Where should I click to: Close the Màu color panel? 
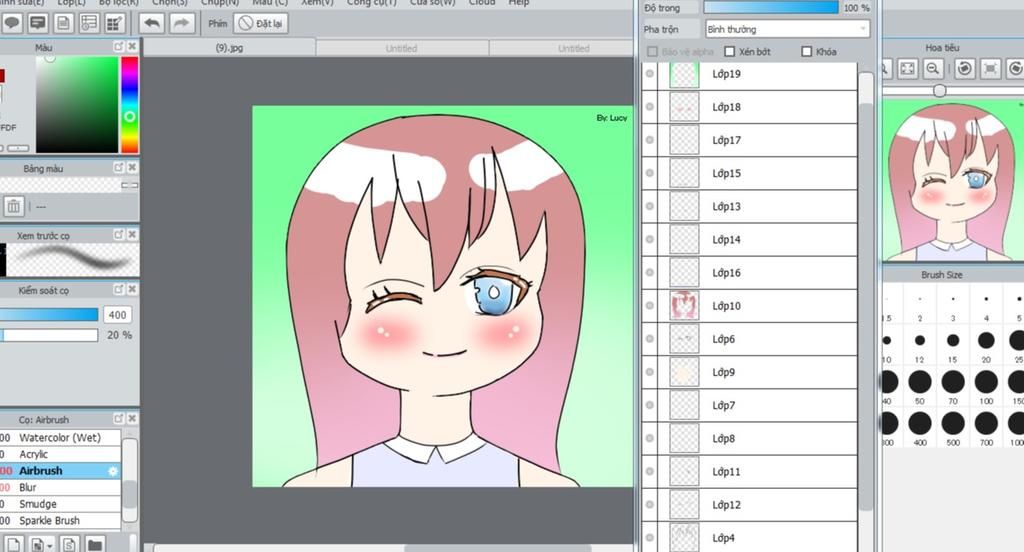pos(132,46)
